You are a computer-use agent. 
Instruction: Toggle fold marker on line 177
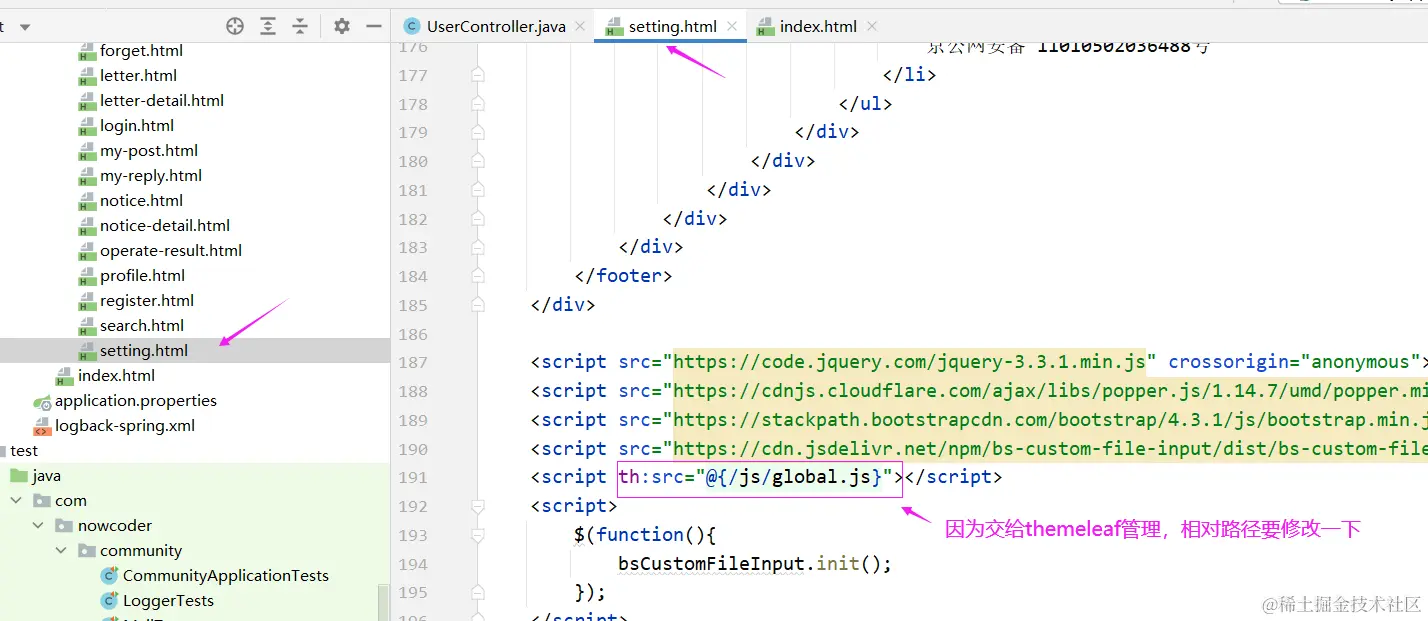(x=477, y=75)
